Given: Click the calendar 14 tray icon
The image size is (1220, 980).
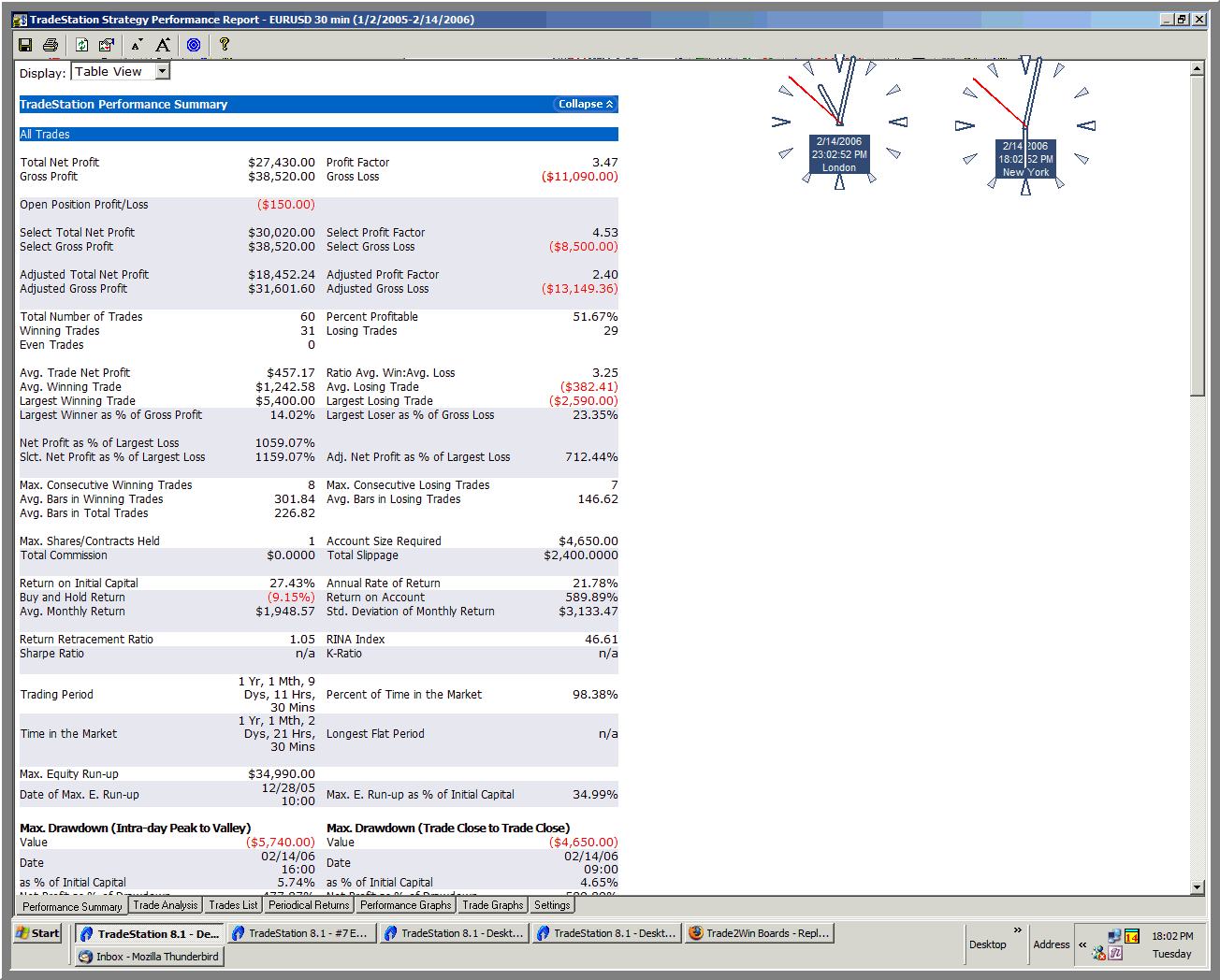Looking at the screenshot, I should [x=1131, y=936].
